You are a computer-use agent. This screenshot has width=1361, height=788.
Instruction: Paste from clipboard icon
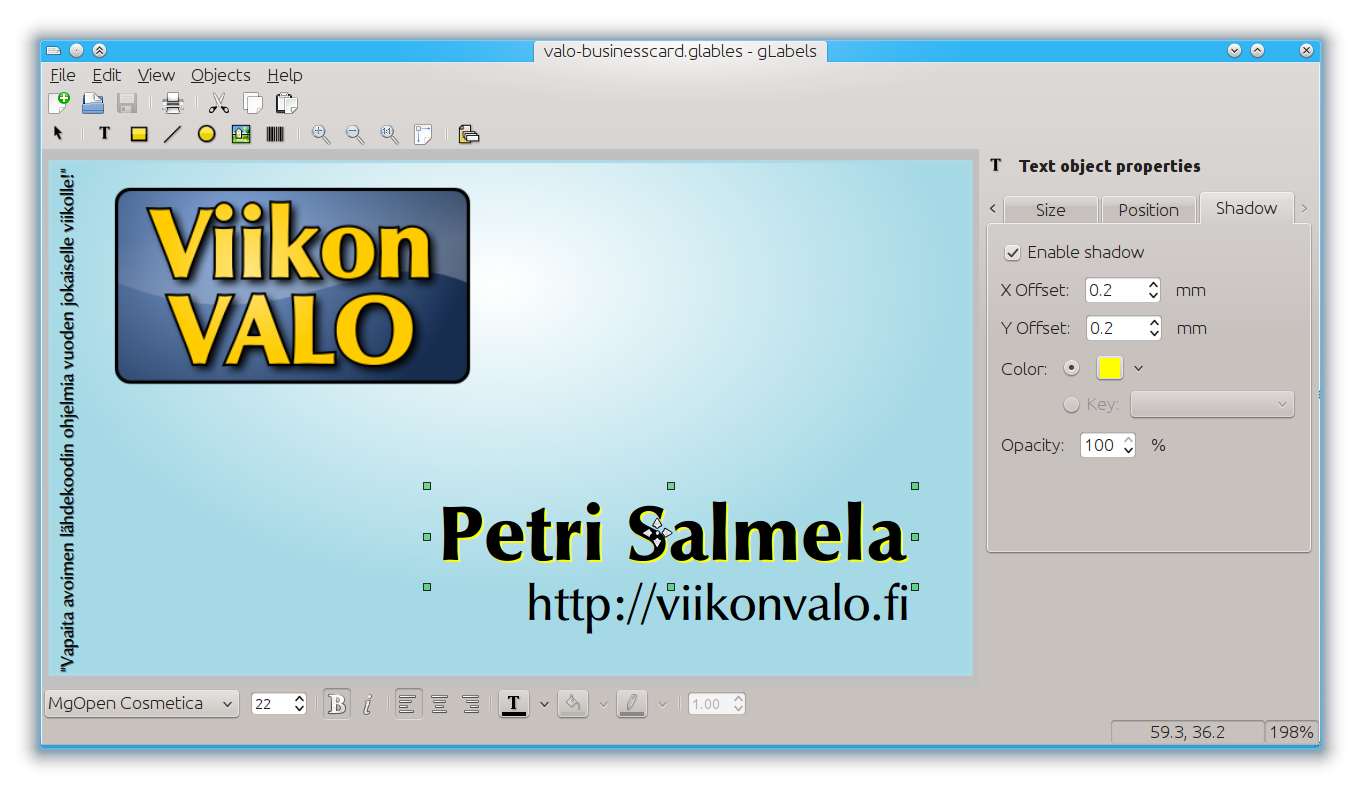pyautogui.click(x=287, y=102)
